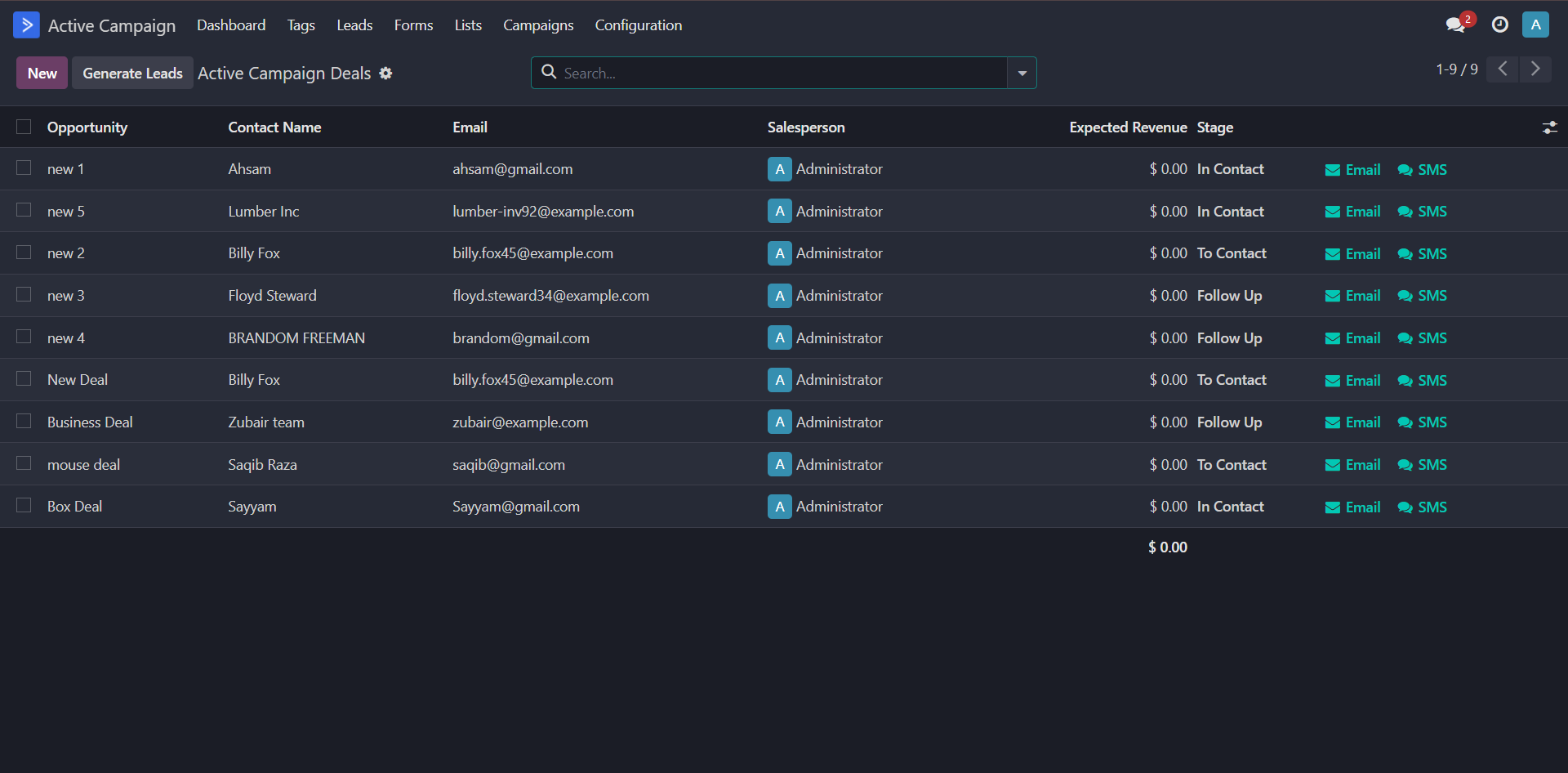Send Email for new 5 row
The width and height of the screenshot is (1568, 773).
(1352, 212)
